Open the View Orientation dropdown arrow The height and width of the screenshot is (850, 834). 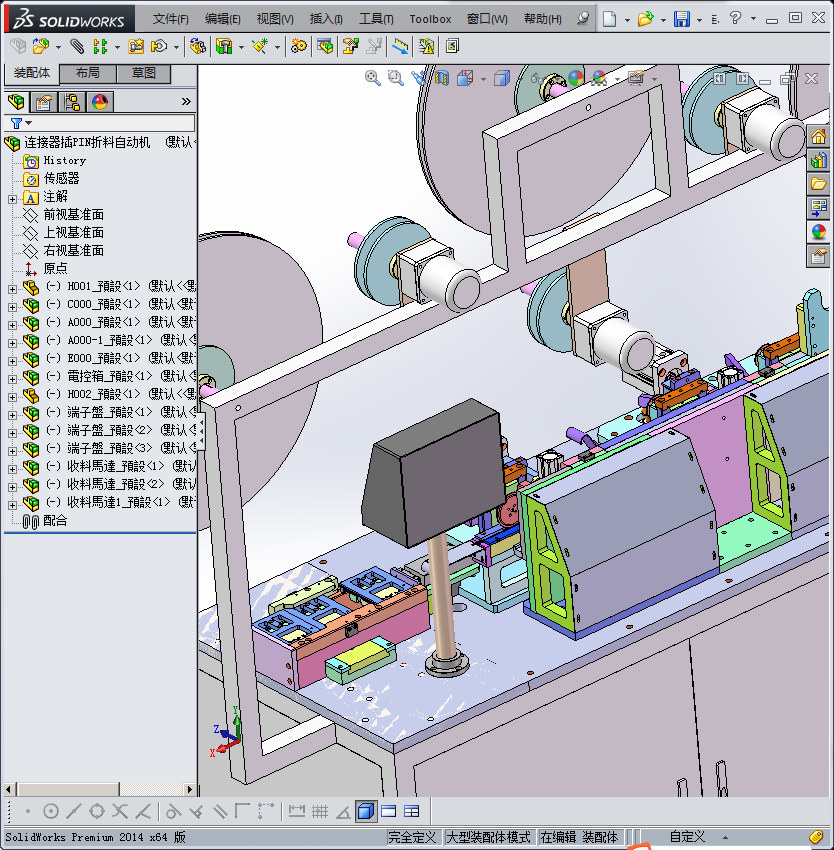[x=483, y=79]
